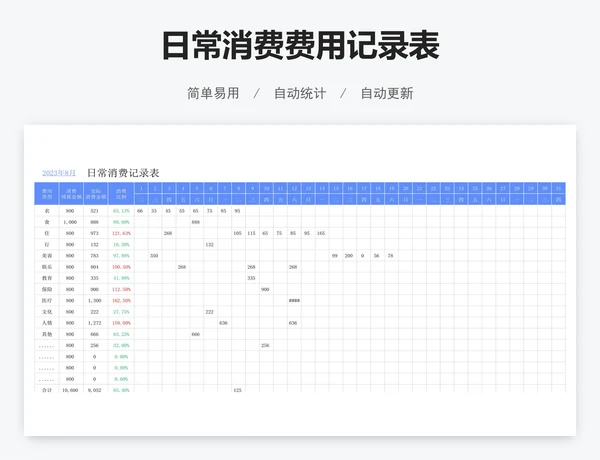Image resolution: width=600 pixels, height=460 pixels.
Task: Click the 115 cell in 住 row
Action: coord(251,233)
